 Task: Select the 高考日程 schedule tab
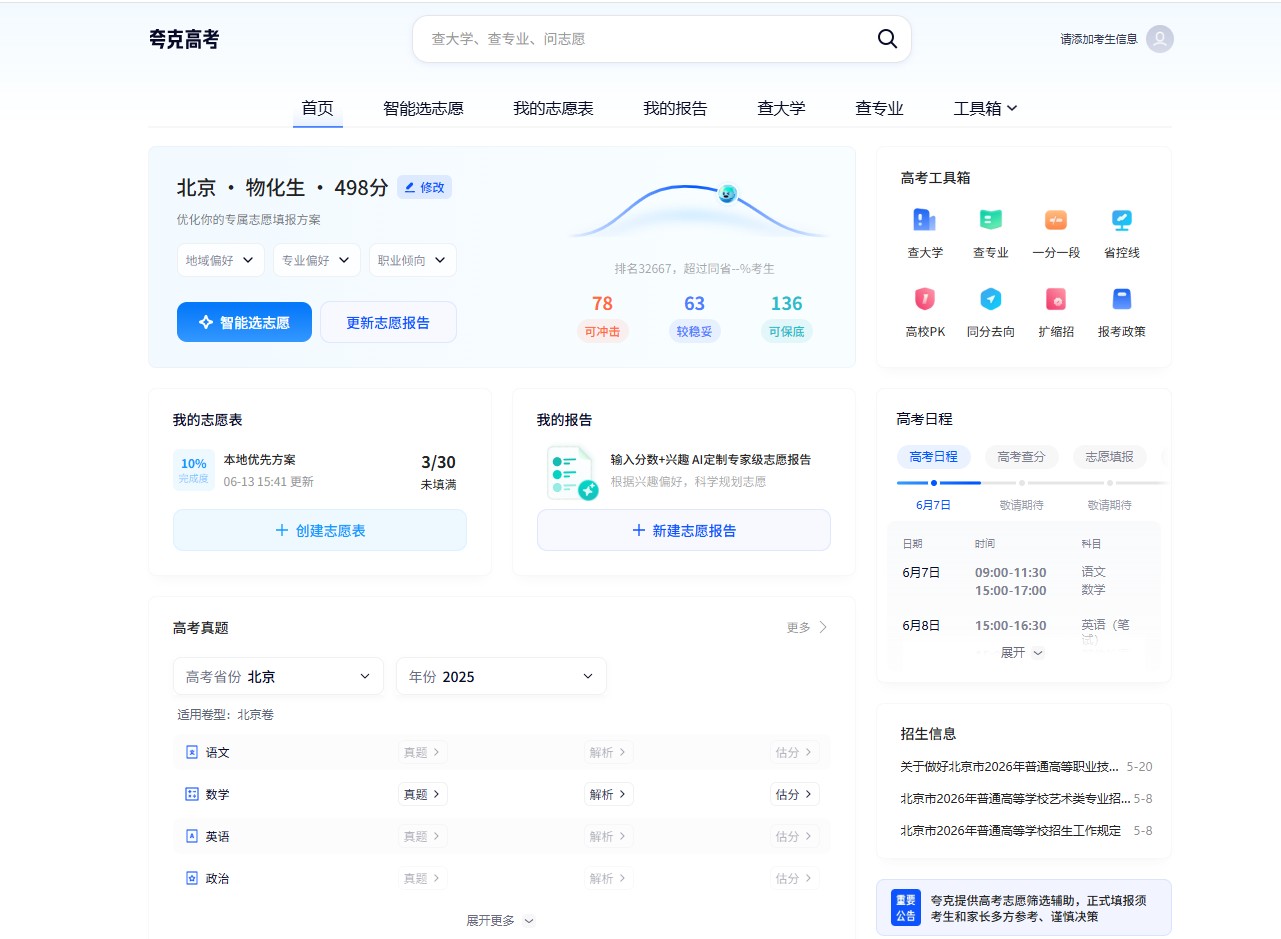point(933,456)
